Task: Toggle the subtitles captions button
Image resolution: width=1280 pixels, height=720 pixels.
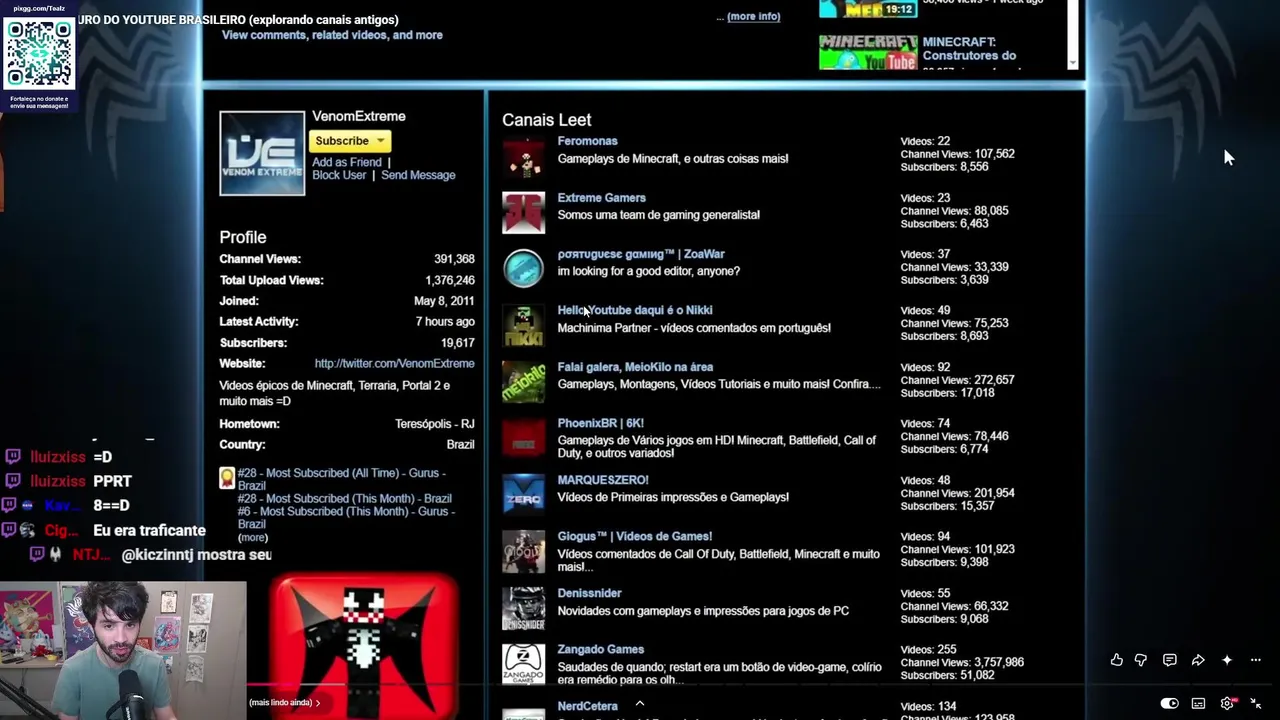Action: [x=1198, y=703]
